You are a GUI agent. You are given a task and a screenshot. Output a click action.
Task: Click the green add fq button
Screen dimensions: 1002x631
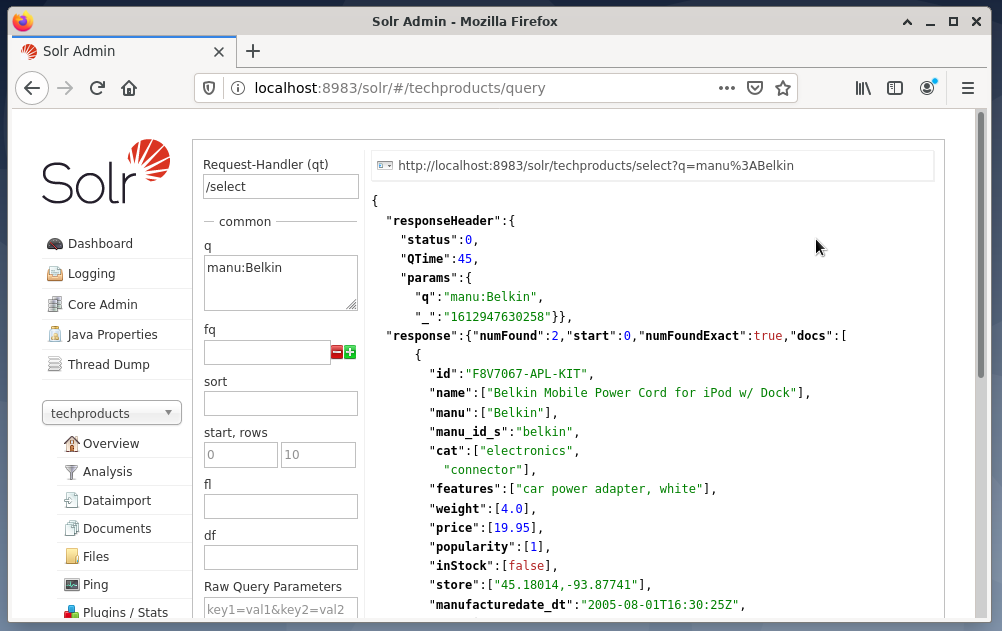(x=350, y=352)
